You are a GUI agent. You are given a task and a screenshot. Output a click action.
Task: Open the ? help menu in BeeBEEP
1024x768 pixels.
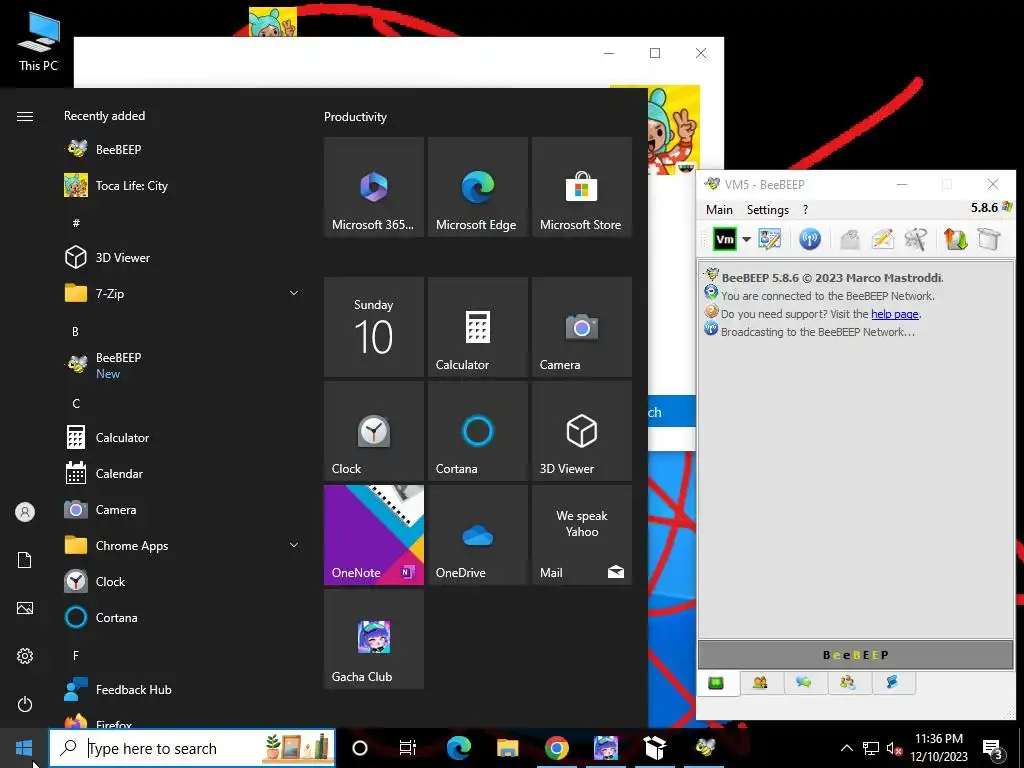pyautogui.click(x=805, y=210)
